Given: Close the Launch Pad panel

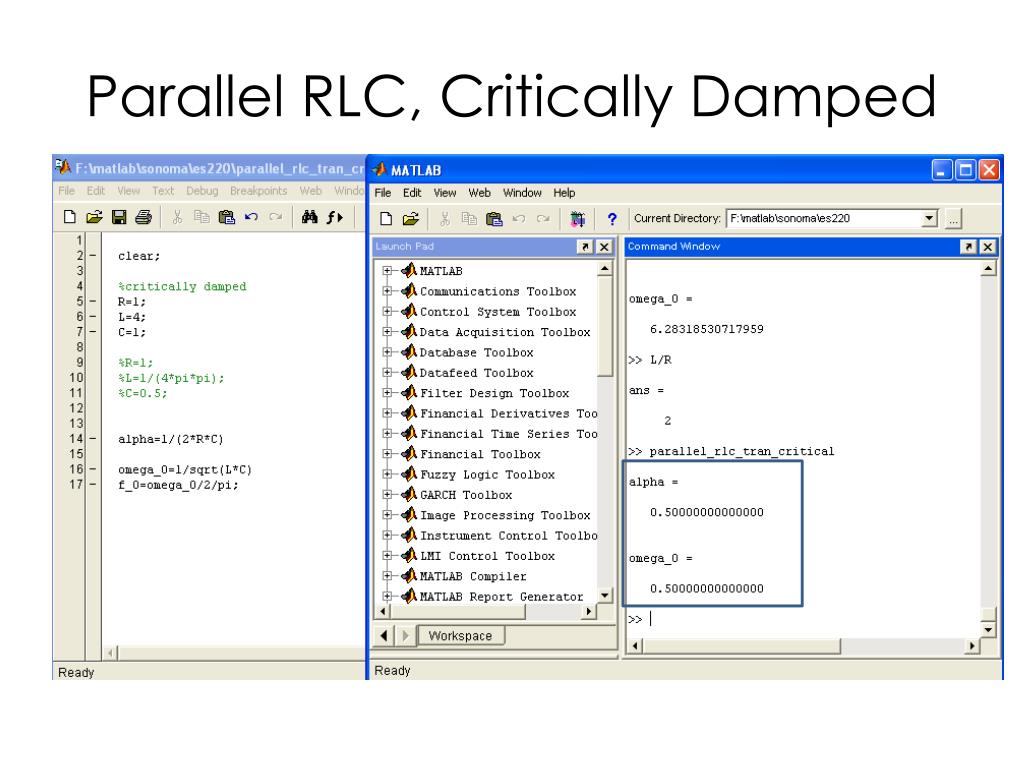Looking at the screenshot, I should click(x=604, y=247).
